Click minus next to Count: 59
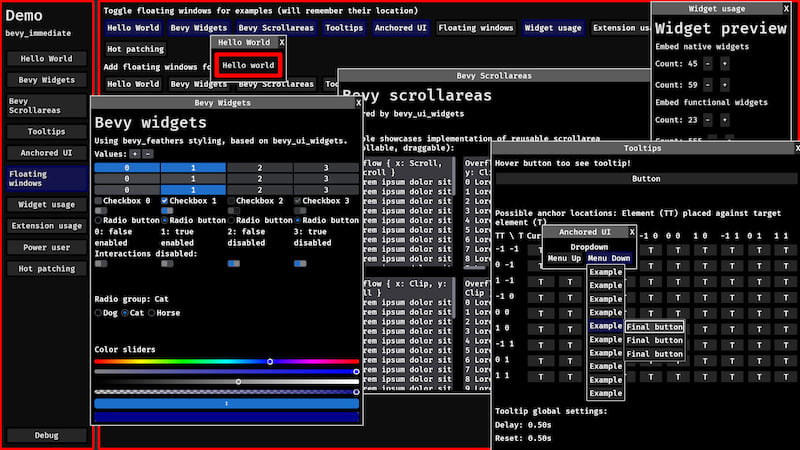Image resolution: width=800 pixels, height=450 pixels. click(x=708, y=85)
